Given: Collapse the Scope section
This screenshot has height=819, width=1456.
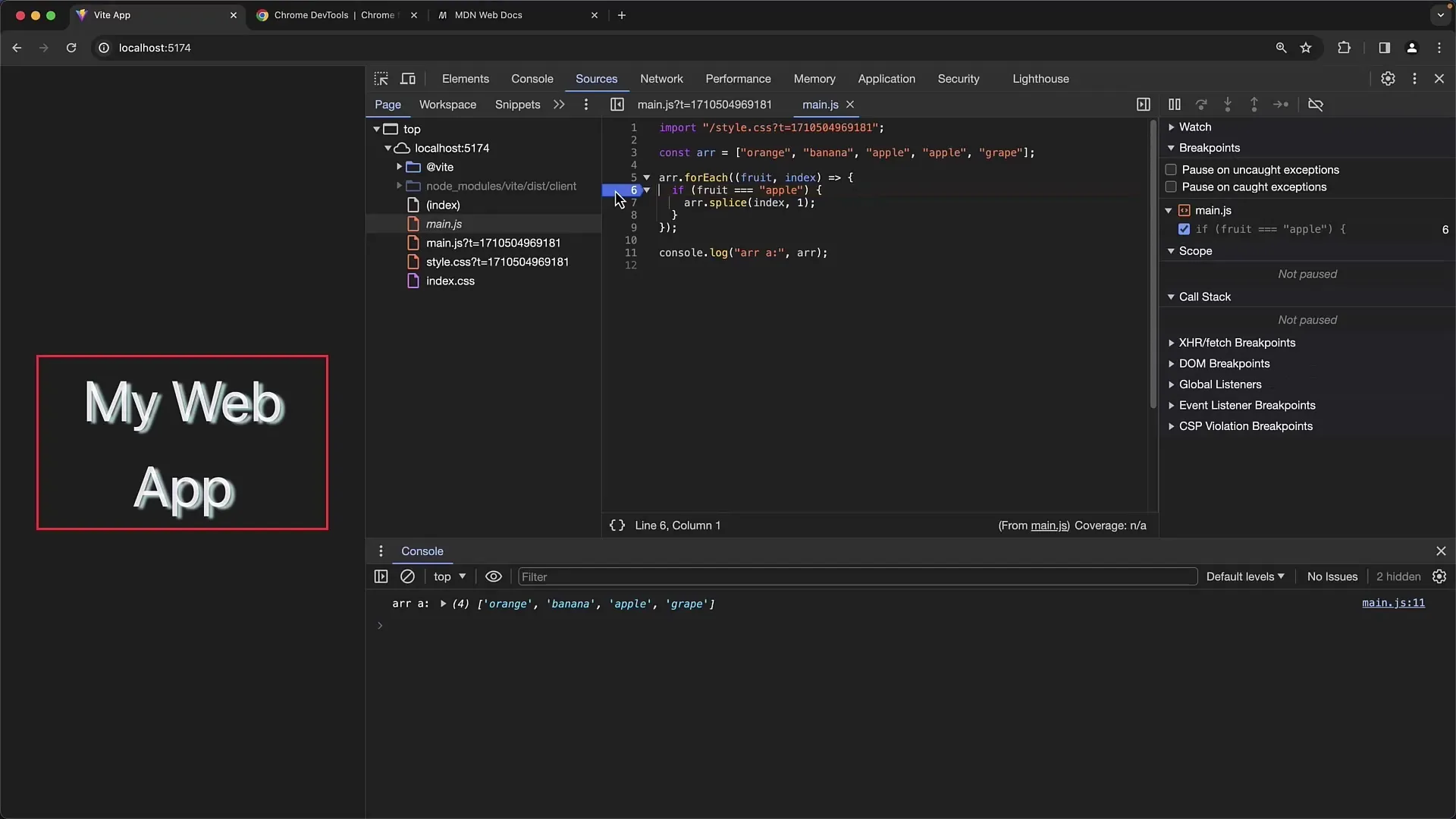Looking at the screenshot, I should tap(1195, 251).
